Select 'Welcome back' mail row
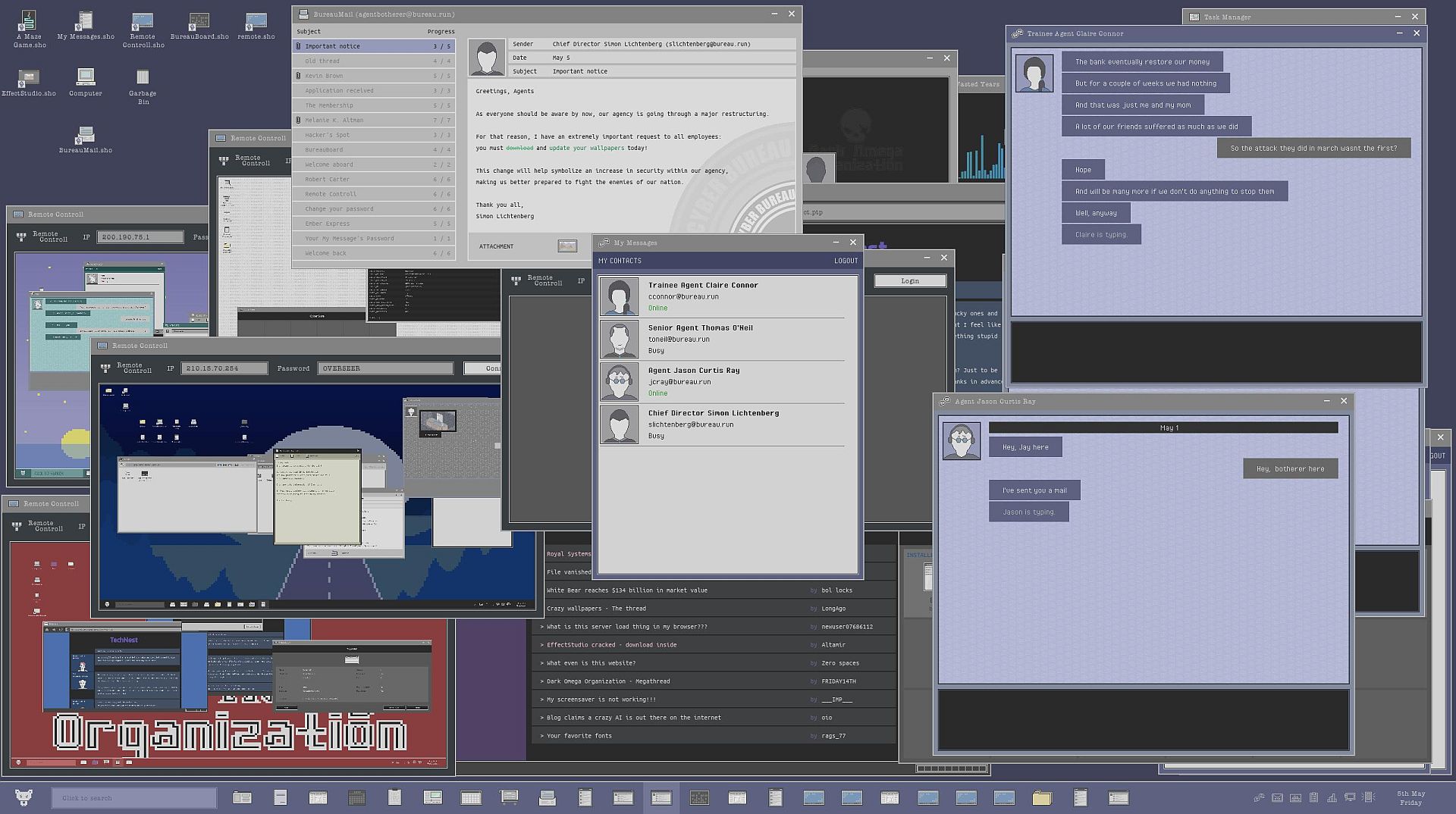Viewport: 1456px width, 814px height. tap(374, 253)
